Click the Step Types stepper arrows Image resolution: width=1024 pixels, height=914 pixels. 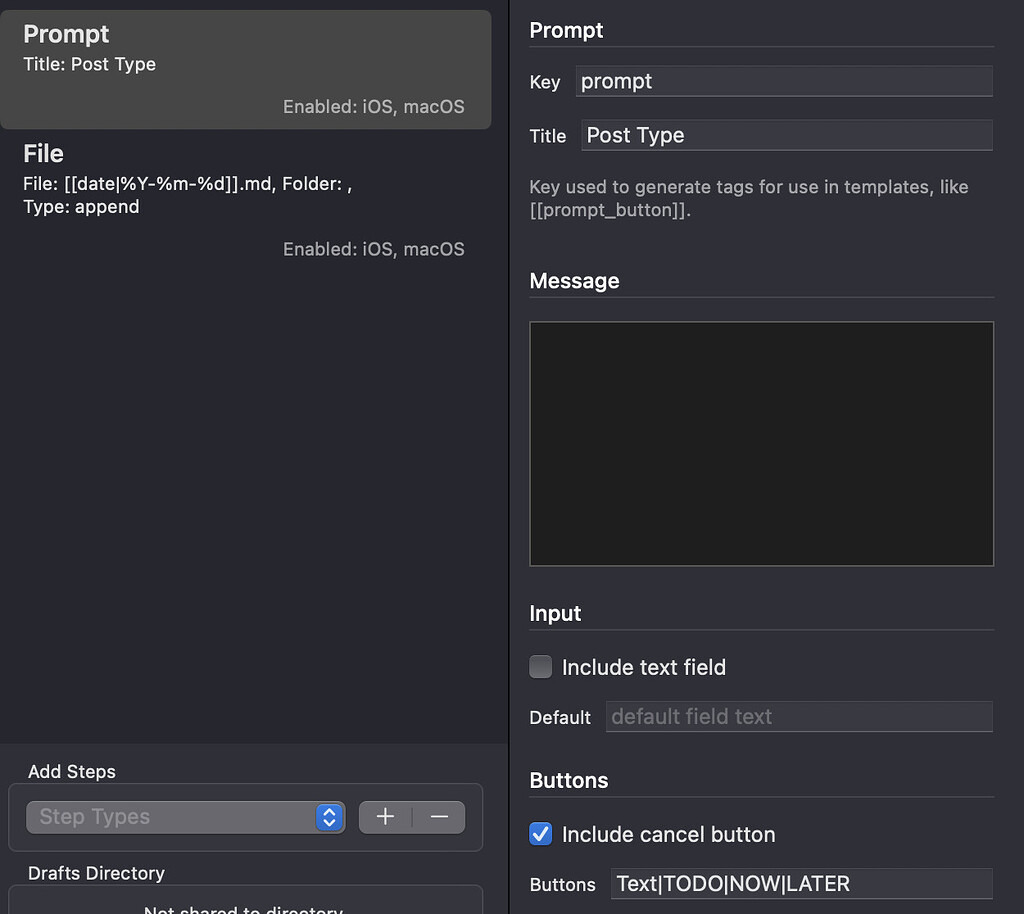click(x=328, y=817)
